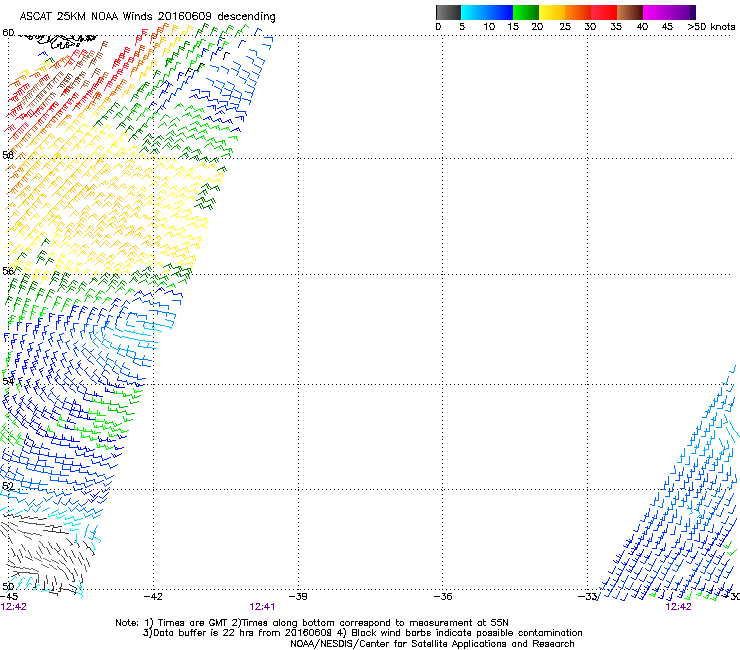Click the red 30–35 knots colorbar segment
The height and width of the screenshot is (650, 740).
click(604, 12)
